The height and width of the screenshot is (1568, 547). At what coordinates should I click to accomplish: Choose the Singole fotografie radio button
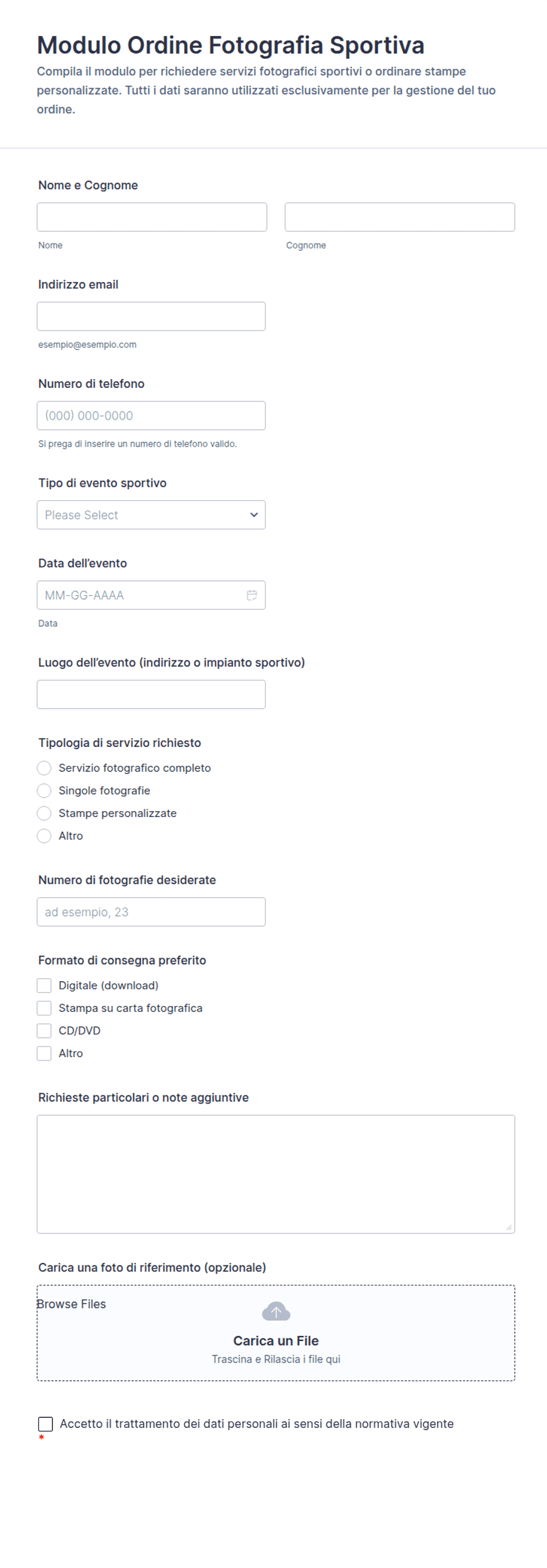tap(45, 790)
